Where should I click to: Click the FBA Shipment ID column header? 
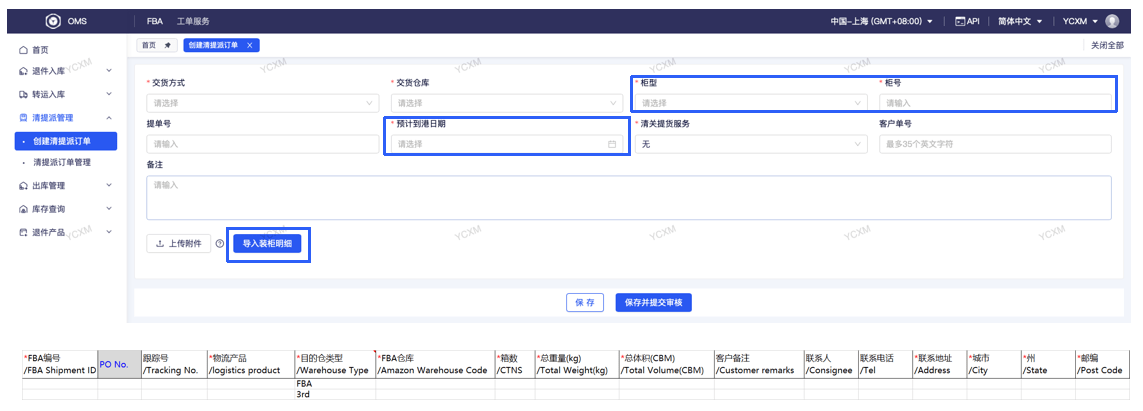tap(61, 364)
